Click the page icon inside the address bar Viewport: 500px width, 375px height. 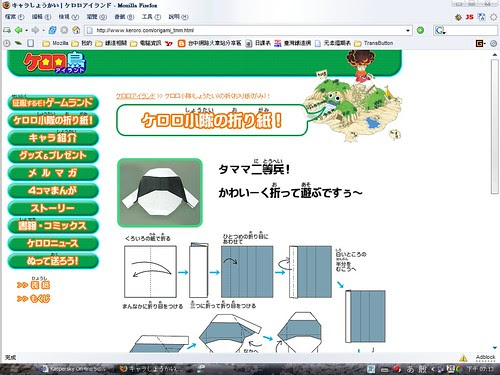(x=89, y=30)
